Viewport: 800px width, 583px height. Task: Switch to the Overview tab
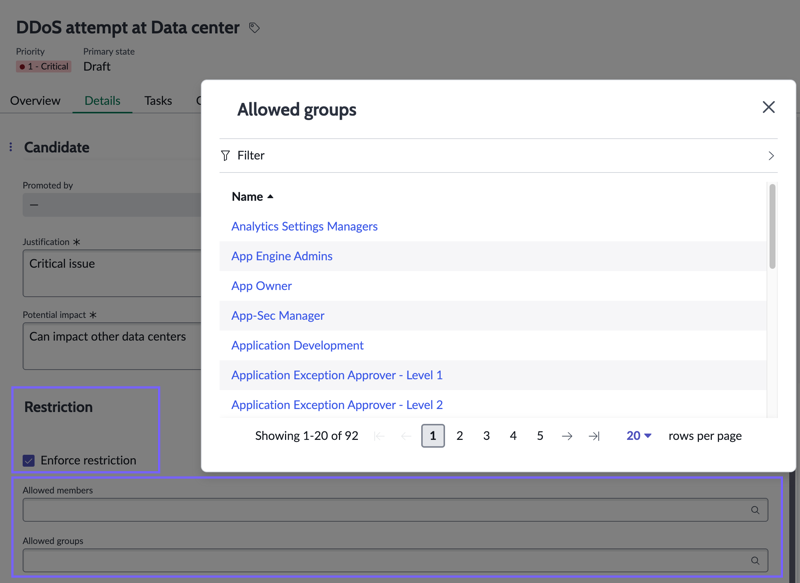(35, 100)
